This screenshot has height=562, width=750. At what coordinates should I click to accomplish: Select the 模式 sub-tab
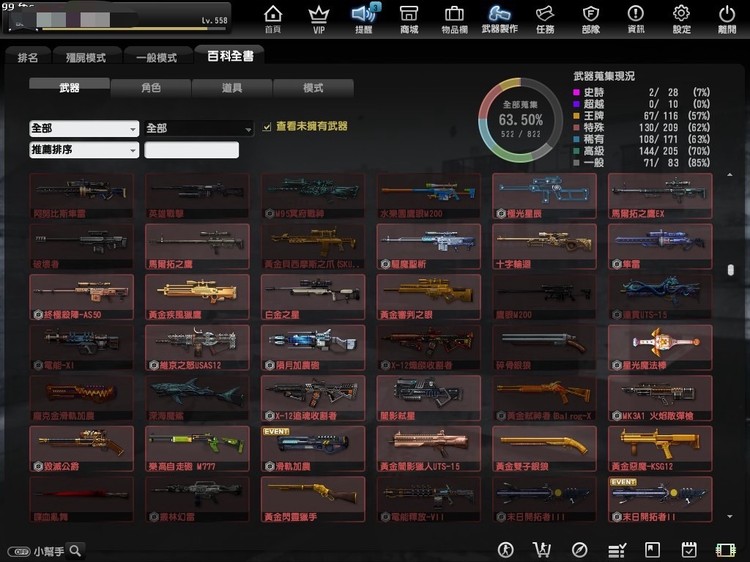coord(313,88)
